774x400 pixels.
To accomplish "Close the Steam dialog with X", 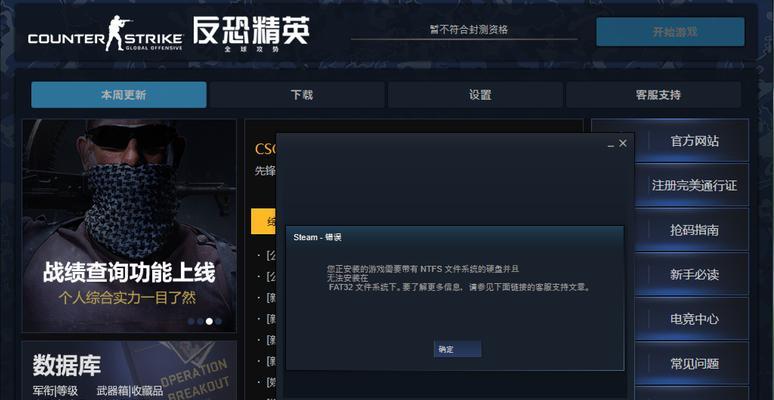I will coord(623,143).
